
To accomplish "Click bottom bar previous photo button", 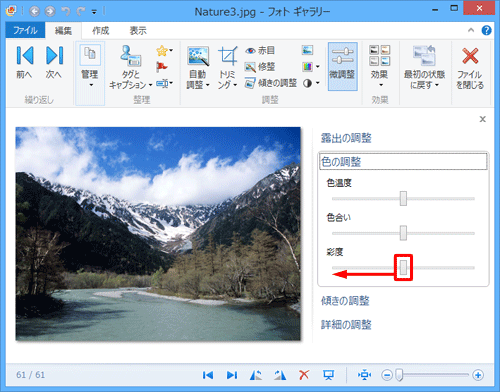I will tap(208, 375).
